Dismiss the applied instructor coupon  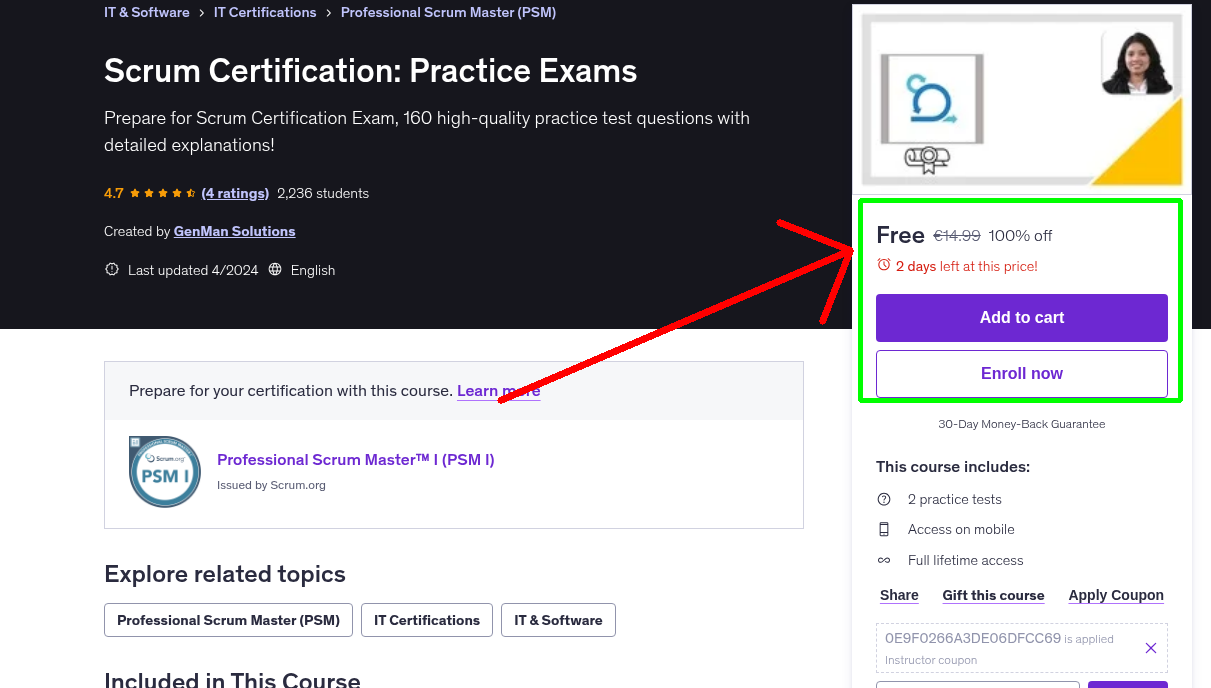[x=1150, y=648]
